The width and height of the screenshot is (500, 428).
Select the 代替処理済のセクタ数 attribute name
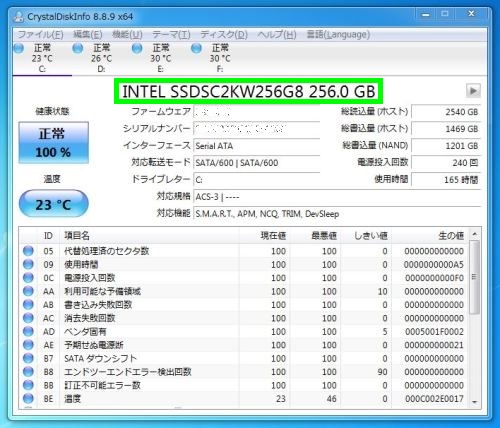pos(107,251)
